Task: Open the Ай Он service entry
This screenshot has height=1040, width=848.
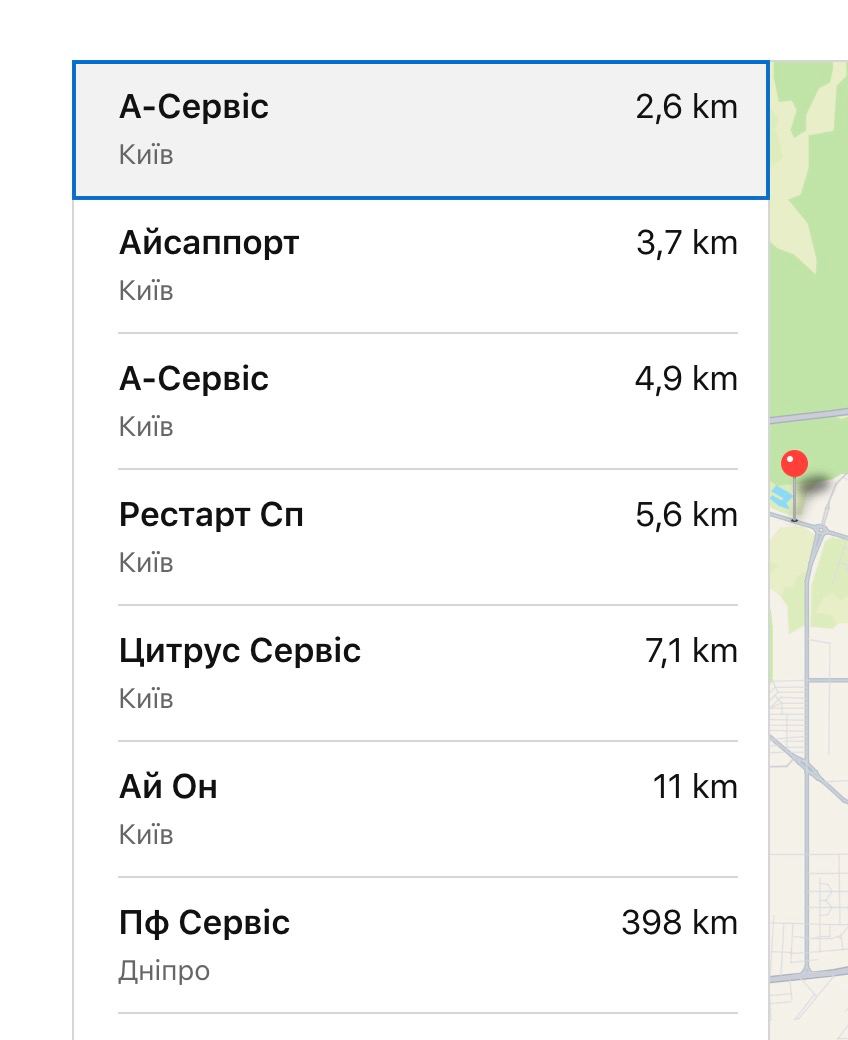Action: (x=420, y=809)
